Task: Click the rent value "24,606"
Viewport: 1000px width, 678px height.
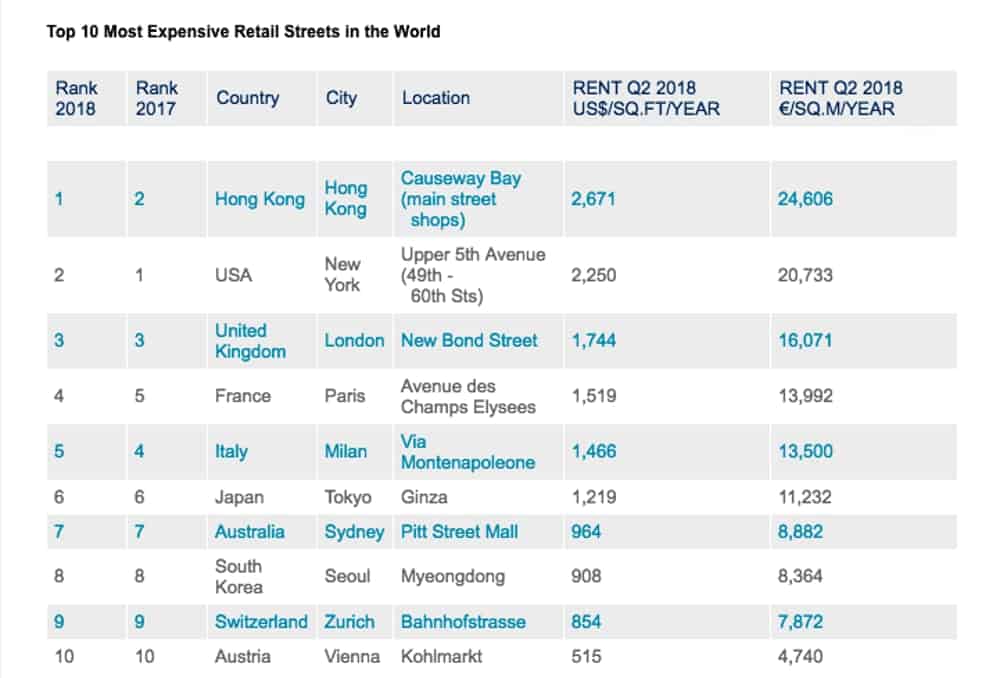Action: pyautogui.click(x=805, y=199)
